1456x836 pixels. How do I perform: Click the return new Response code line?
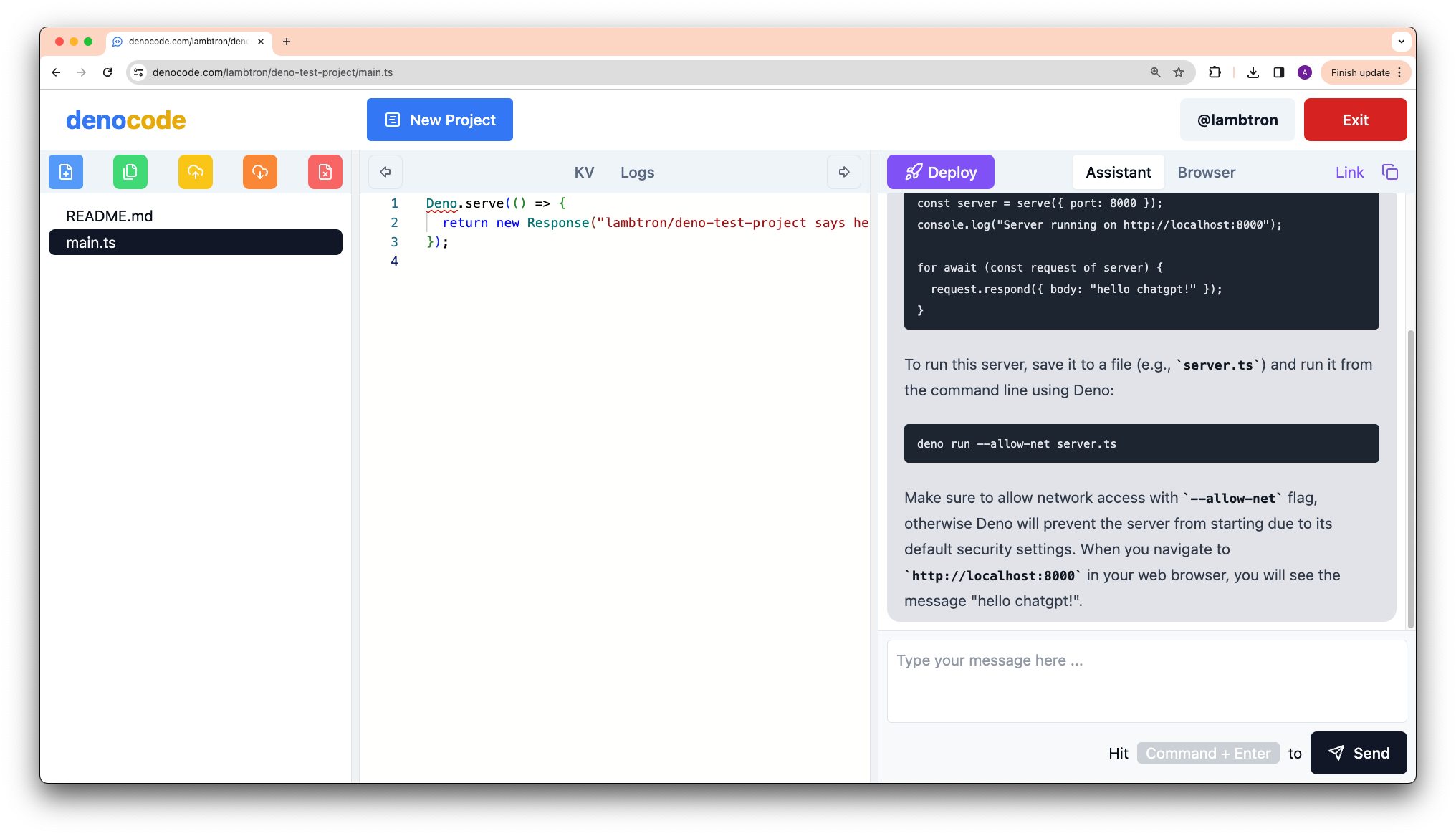[x=655, y=223]
